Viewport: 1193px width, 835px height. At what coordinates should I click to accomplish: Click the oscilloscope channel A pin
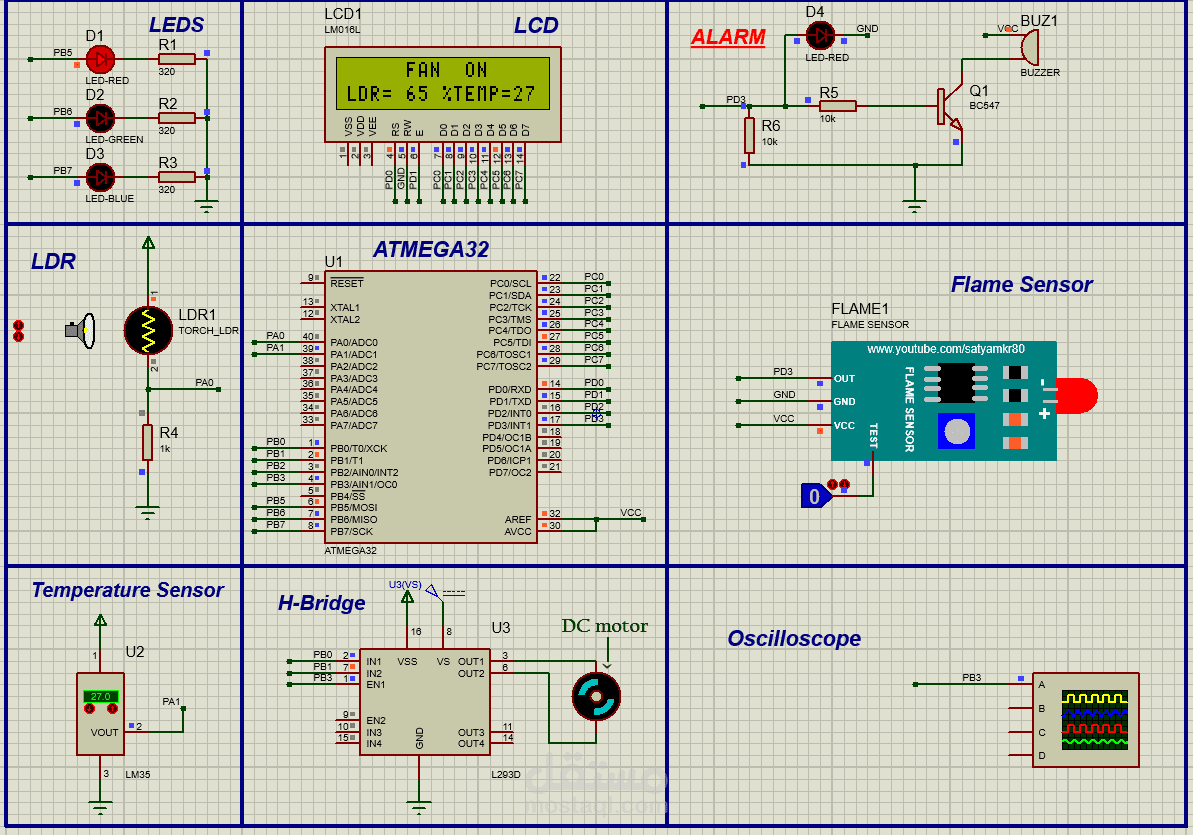(x=1021, y=684)
